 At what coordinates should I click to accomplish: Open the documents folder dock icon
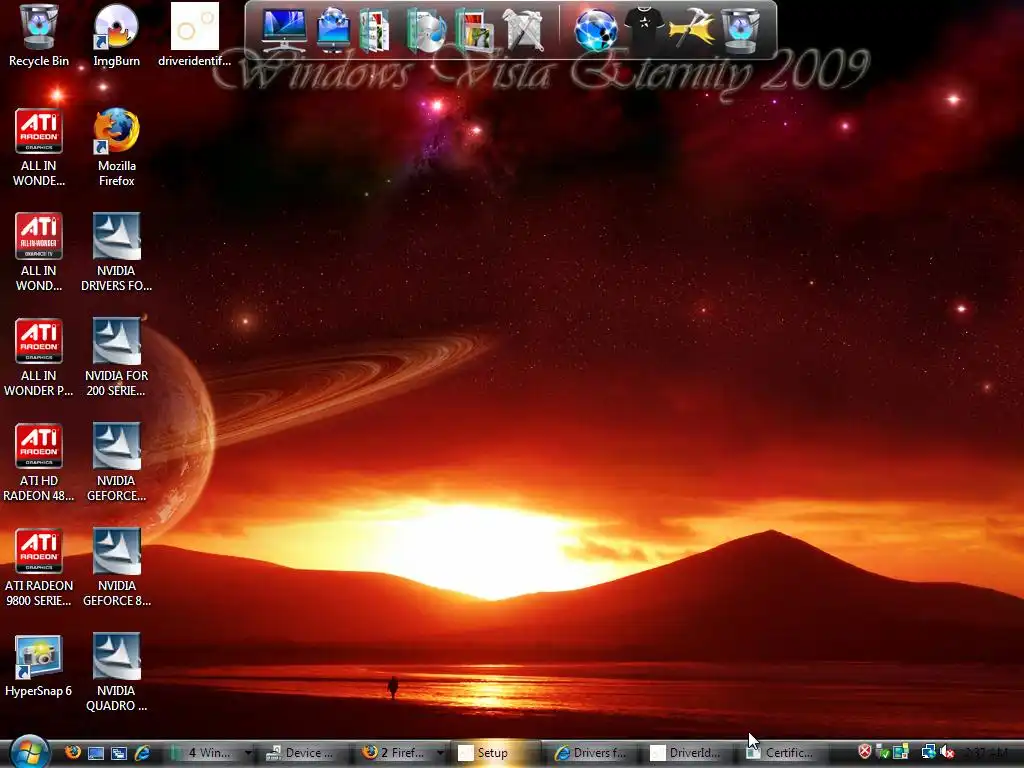[x=375, y=30]
